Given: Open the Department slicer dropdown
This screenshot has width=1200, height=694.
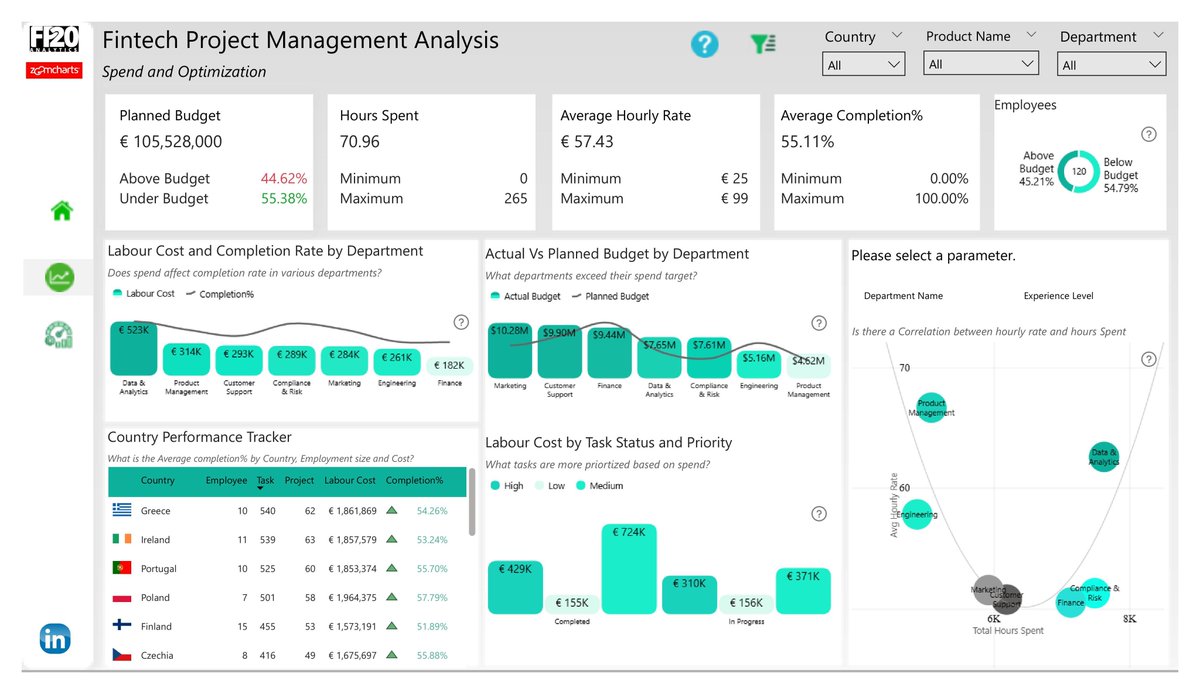Looking at the screenshot, I should [x=1111, y=63].
